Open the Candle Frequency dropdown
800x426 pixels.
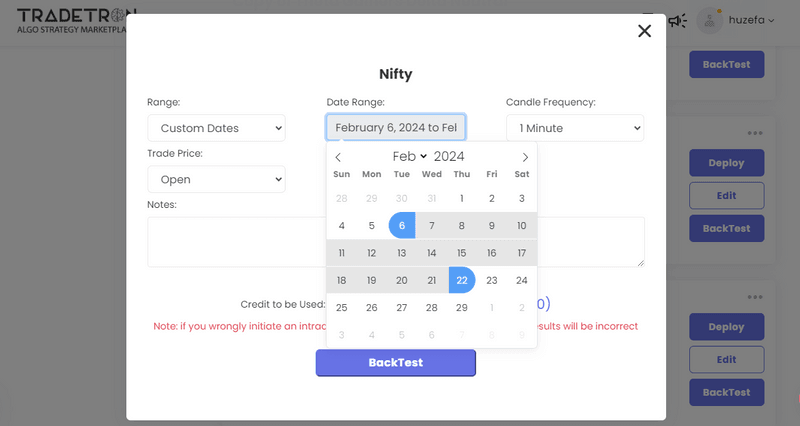point(575,128)
